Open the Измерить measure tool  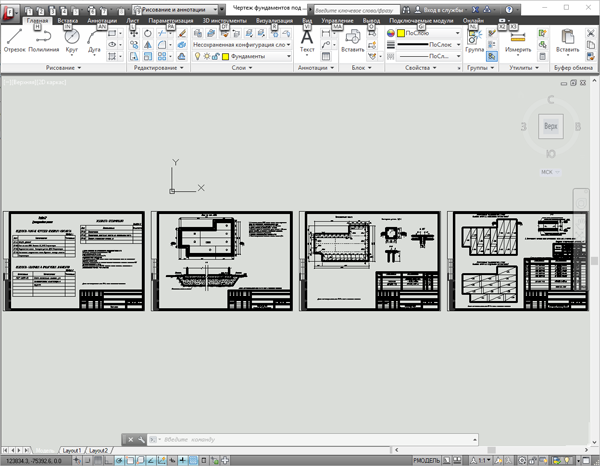tap(518, 41)
